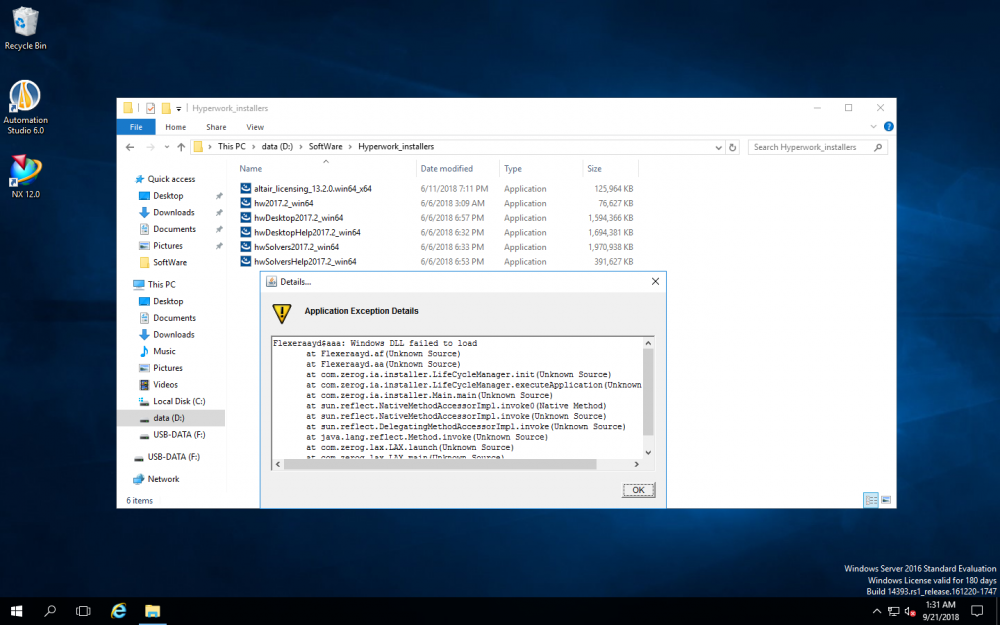Open the Share ribbon tab
1000x625 pixels.
click(216, 127)
